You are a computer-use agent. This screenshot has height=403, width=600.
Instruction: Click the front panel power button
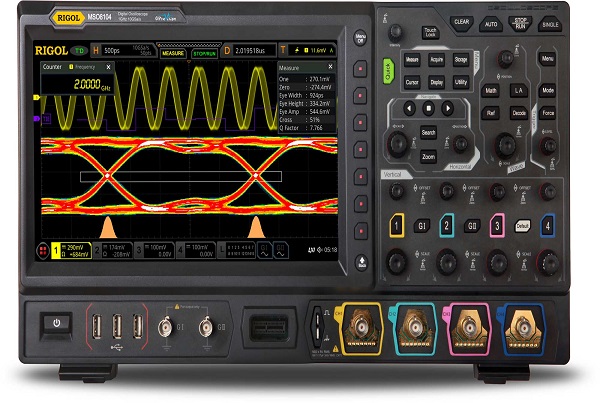click(58, 324)
